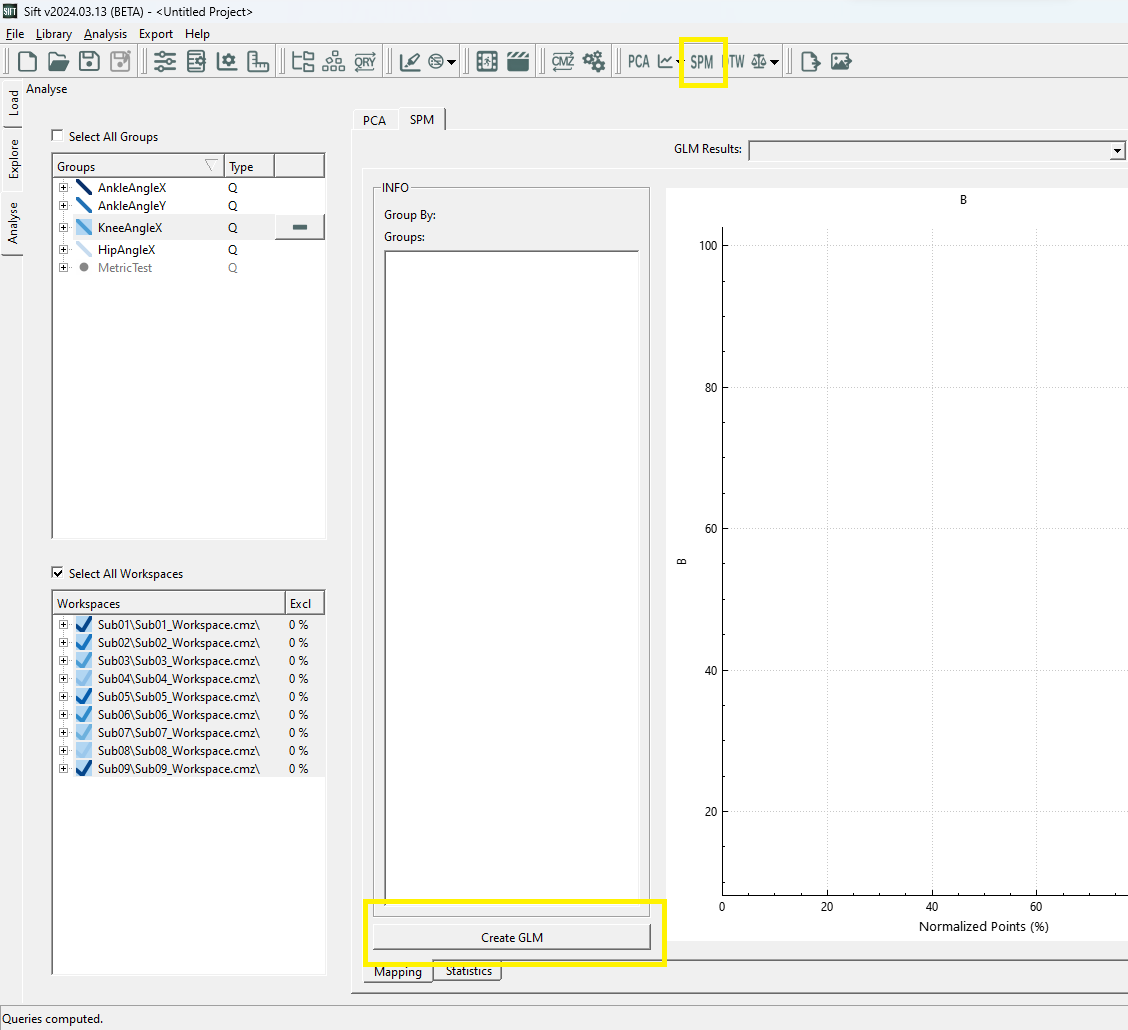Image resolution: width=1128 pixels, height=1030 pixels.
Task: Enable the Select All Groups checkbox
Action: click(58, 136)
